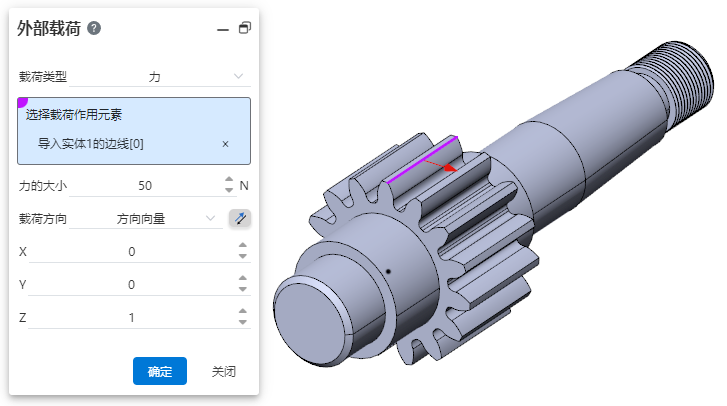
Task: Increase the X value with up arrow
Action: point(243,245)
